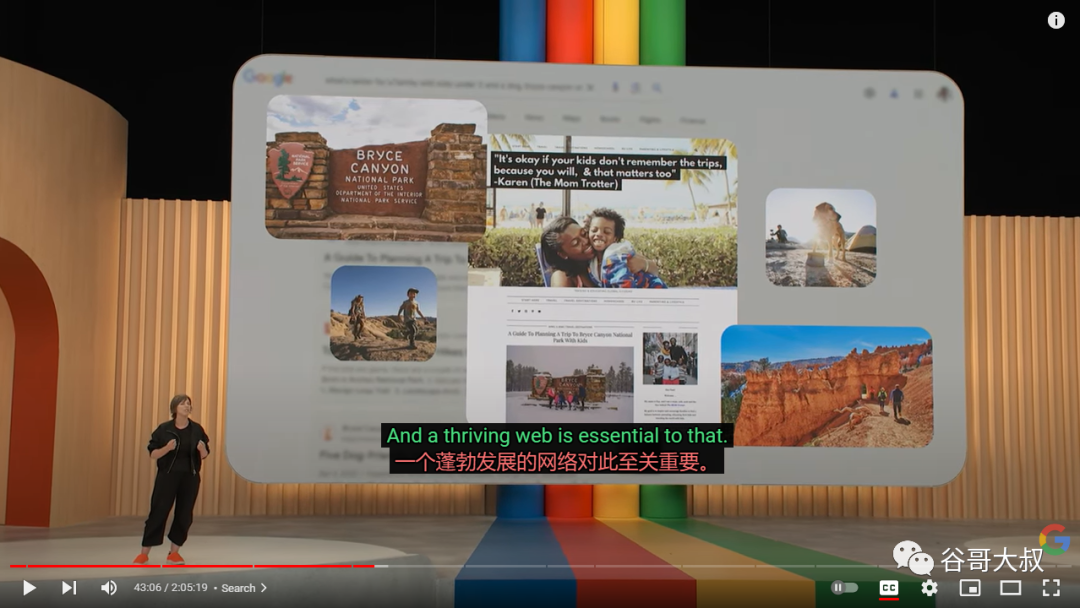1080x608 pixels.
Task: Turn off closed captions
Action: click(x=889, y=588)
